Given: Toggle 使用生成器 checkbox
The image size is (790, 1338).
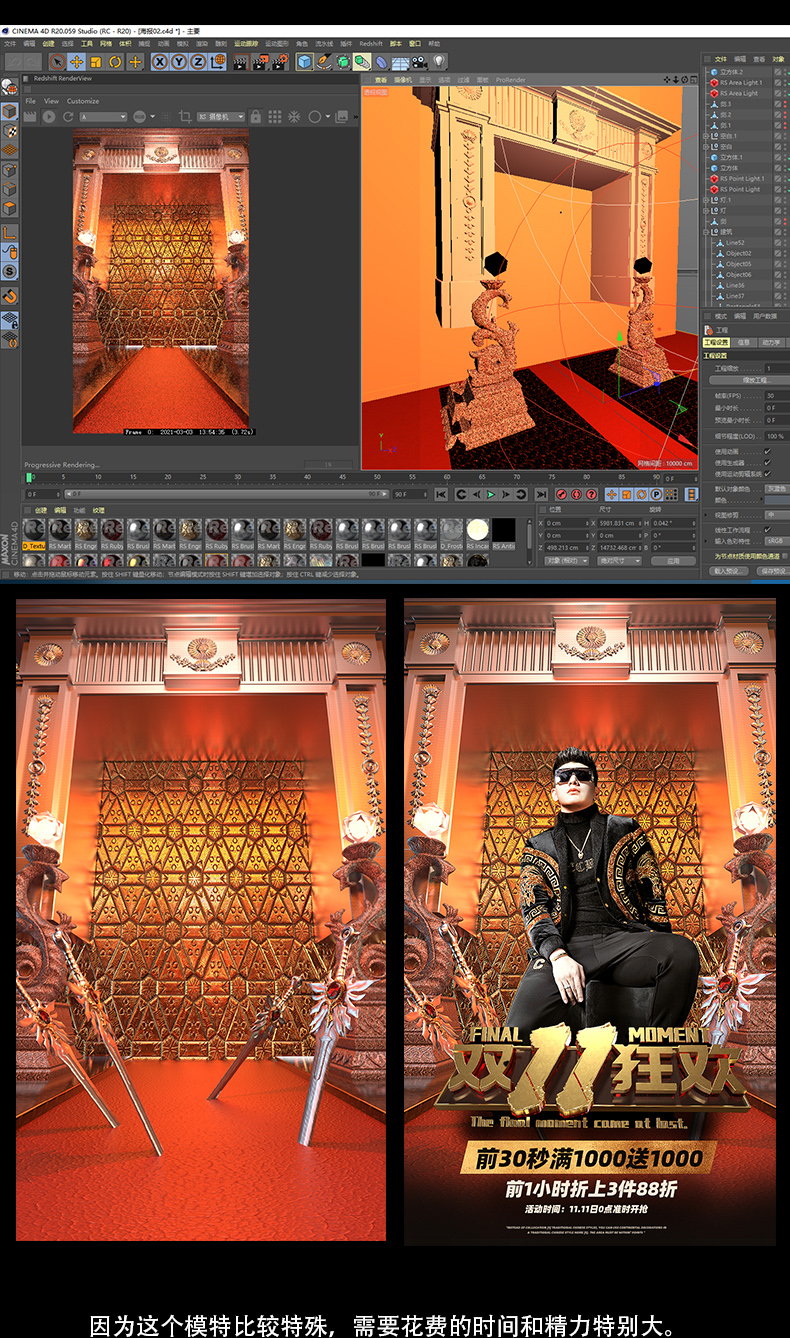Looking at the screenshot, I should tap(767, 462).
